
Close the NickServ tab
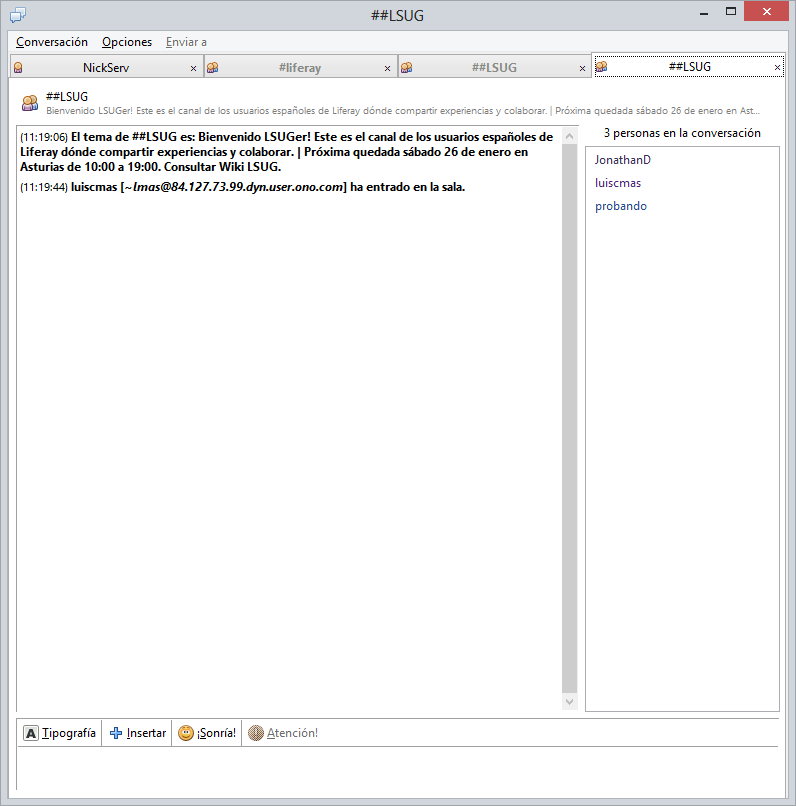coord(193,68)
